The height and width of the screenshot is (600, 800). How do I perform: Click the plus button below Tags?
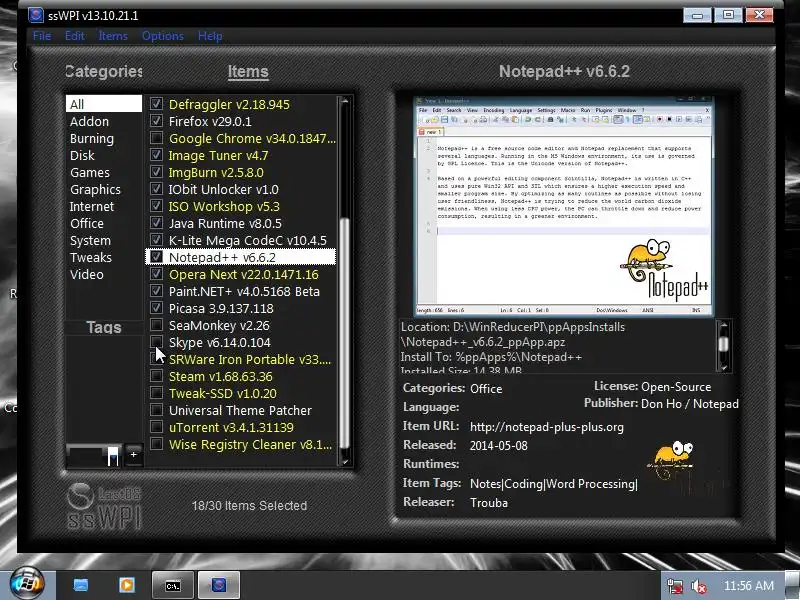coord(133,454)
